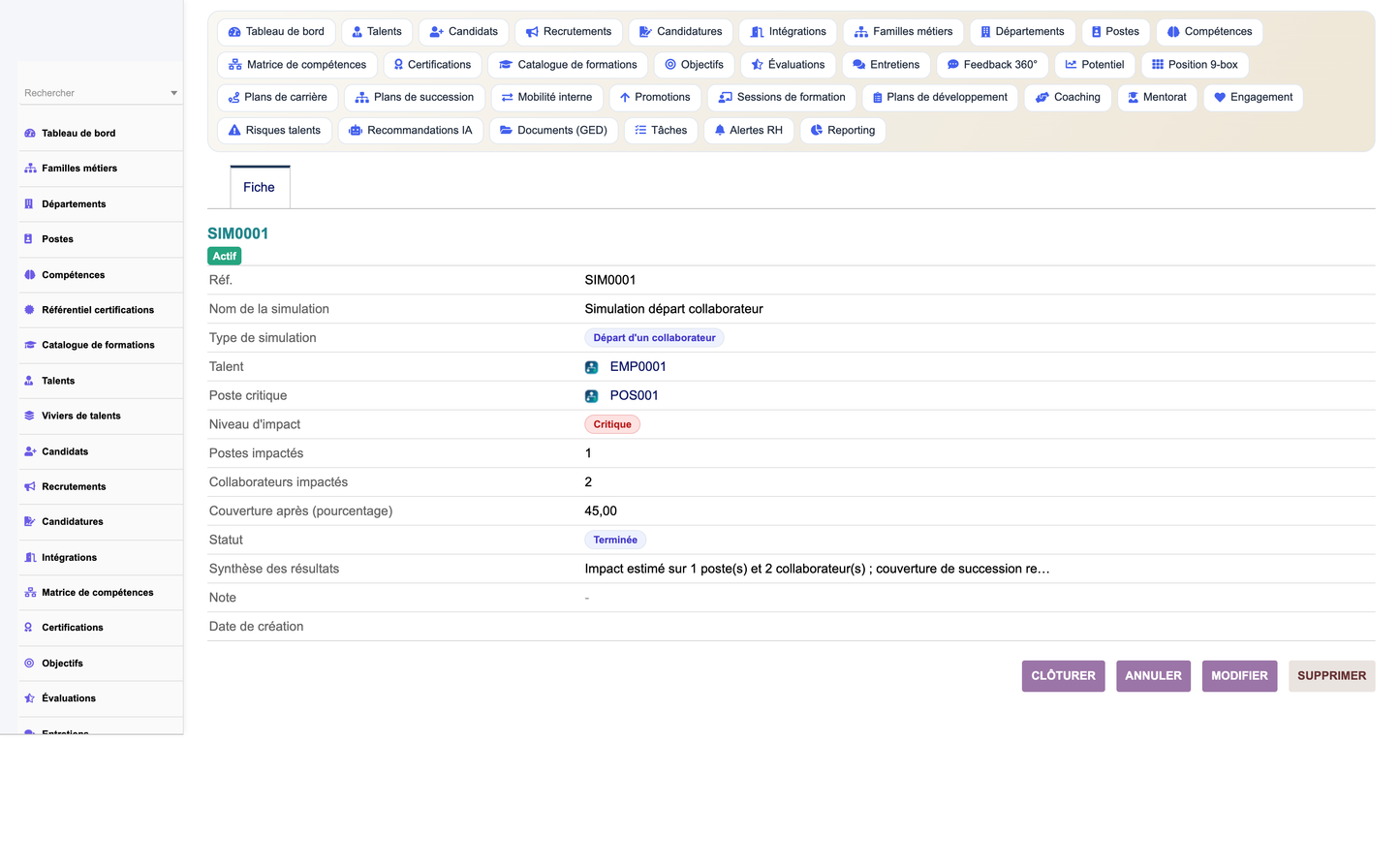Click the Viviers de talents sidebar icon
This screenshot has width=1400, height=866.
point(29,417)
